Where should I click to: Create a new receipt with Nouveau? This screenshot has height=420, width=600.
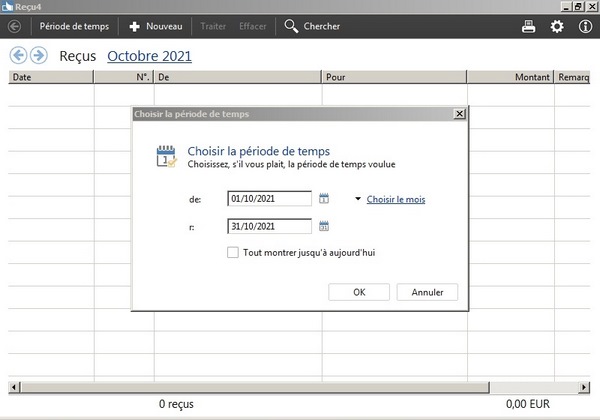point(156,26)
